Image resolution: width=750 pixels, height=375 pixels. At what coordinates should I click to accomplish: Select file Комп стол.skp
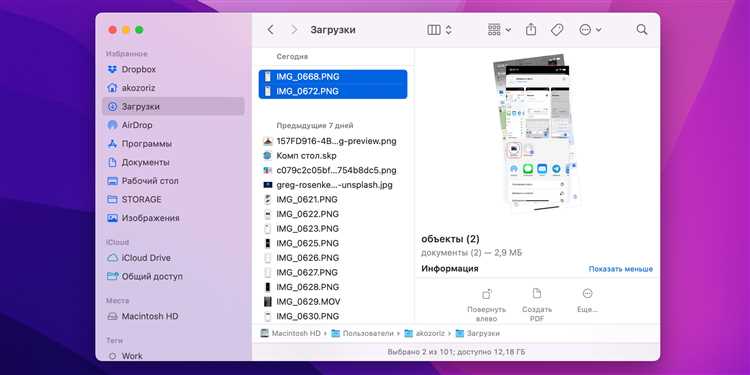(x=333, y=155)
